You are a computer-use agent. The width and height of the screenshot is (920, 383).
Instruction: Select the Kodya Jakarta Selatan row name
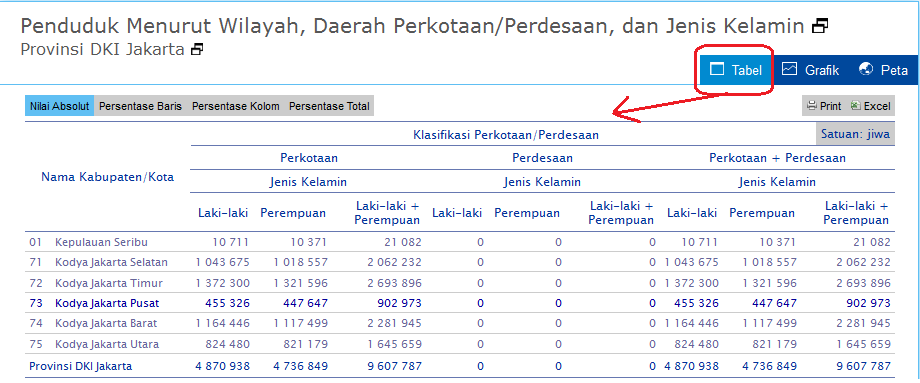(x=111, y=262)
